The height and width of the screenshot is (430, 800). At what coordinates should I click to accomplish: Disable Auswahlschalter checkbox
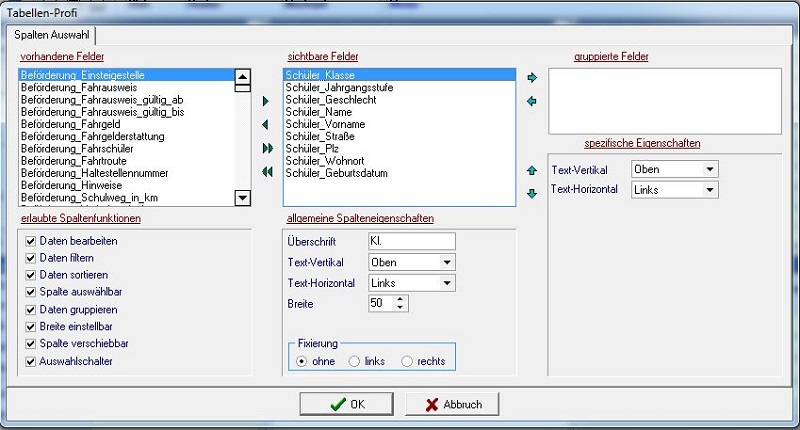(x=31, y=362)
